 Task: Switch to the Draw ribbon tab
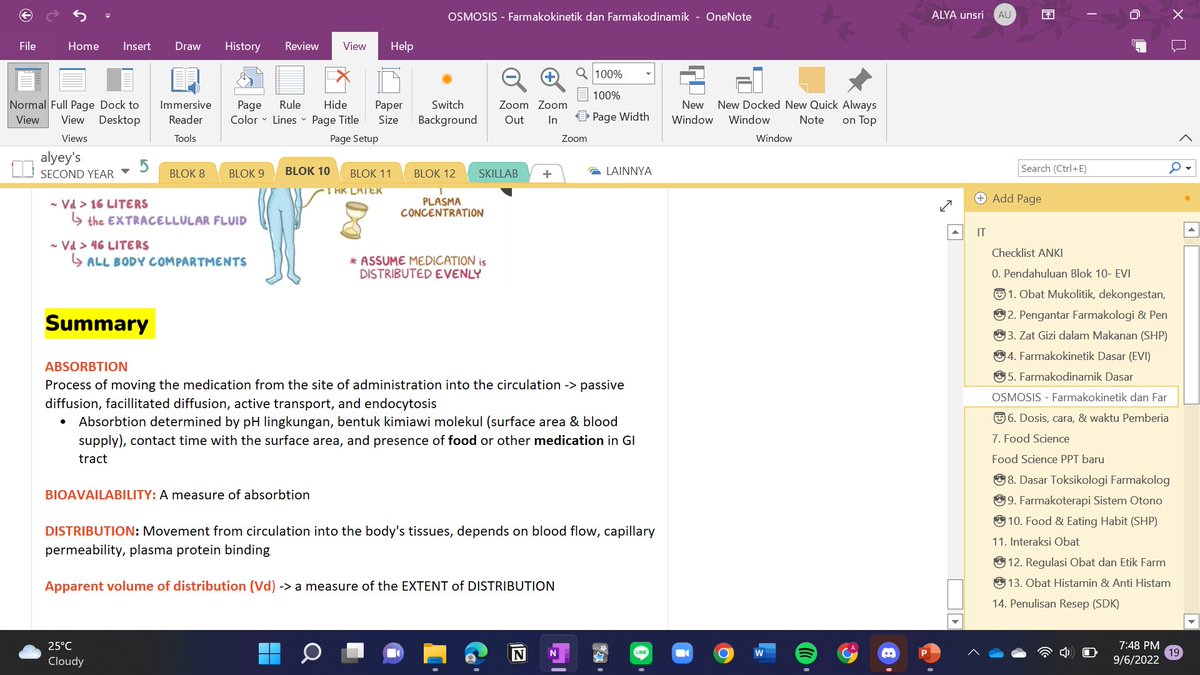pos(187,45)
